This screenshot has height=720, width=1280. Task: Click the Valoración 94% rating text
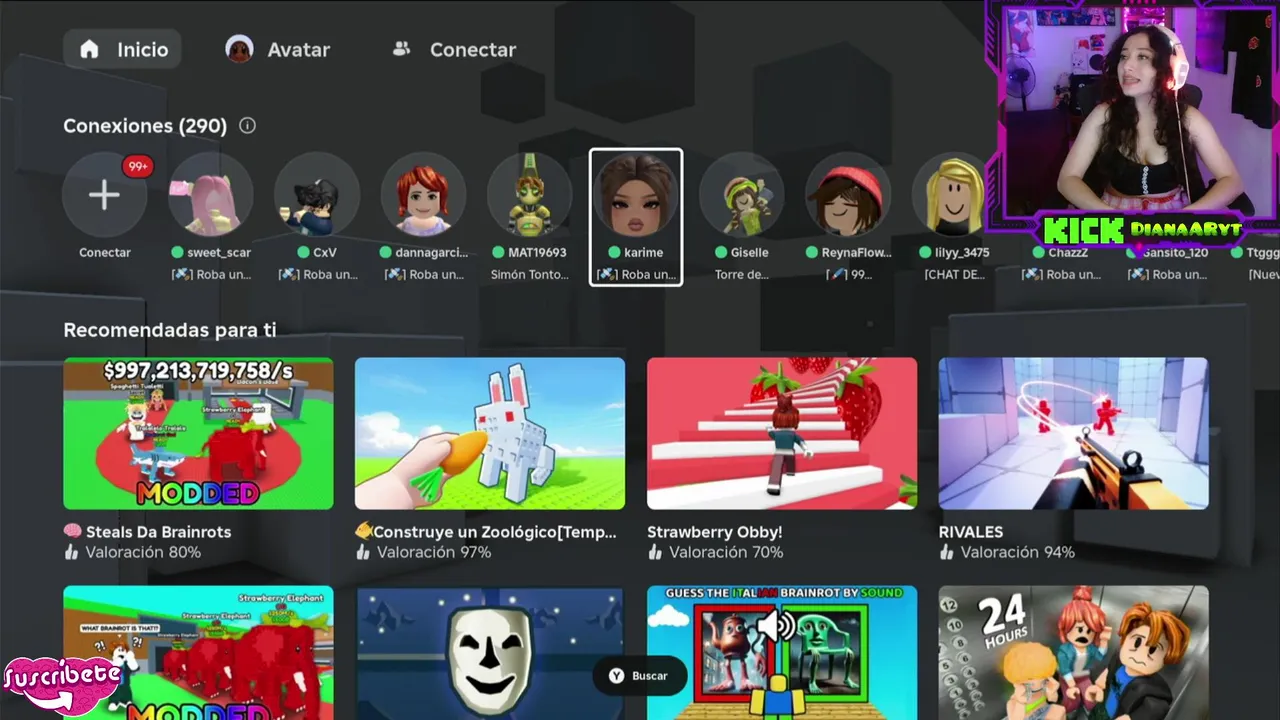(1018, 552)
